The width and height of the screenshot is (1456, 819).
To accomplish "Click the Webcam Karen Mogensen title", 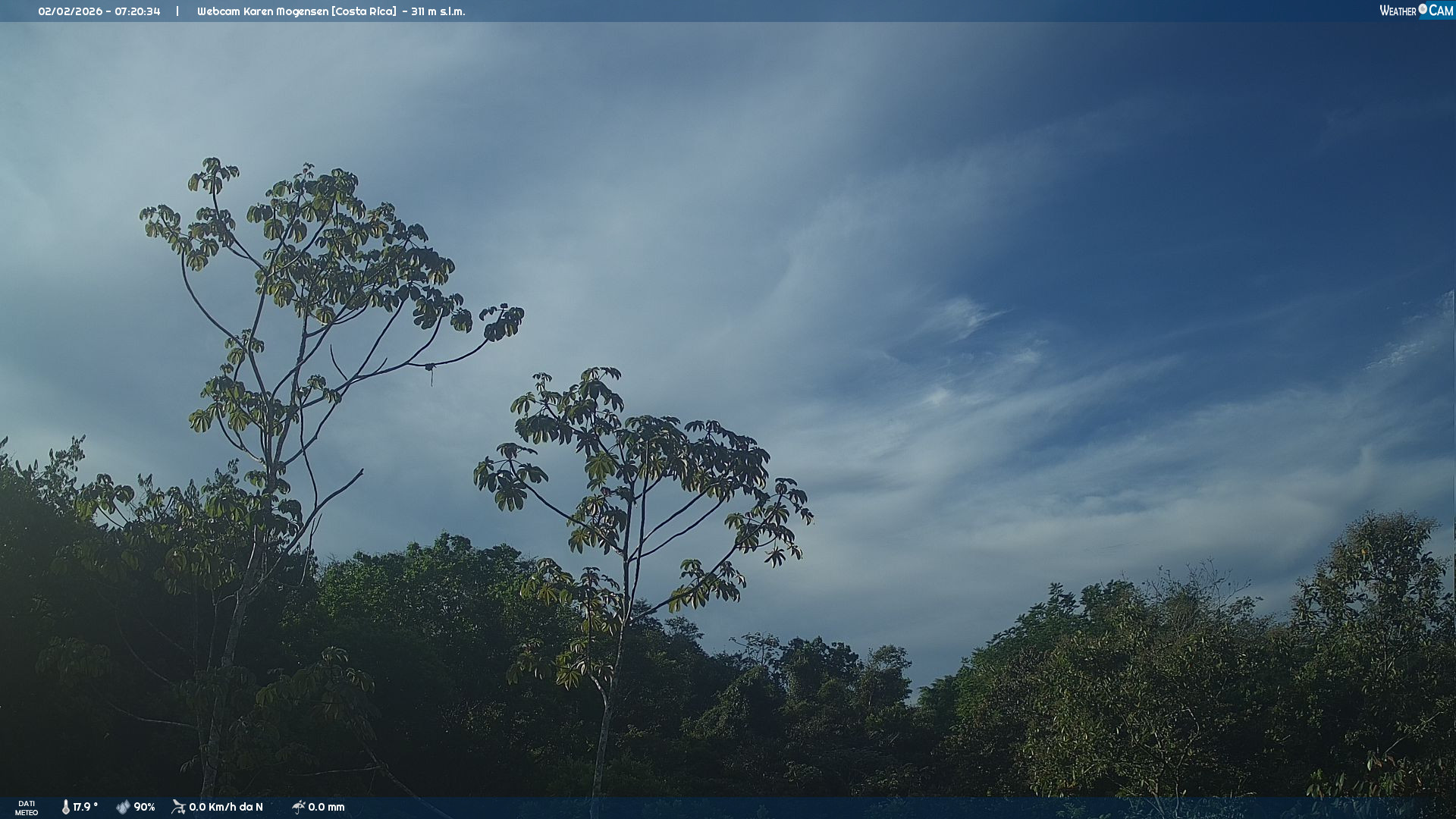I will (262, 11).
